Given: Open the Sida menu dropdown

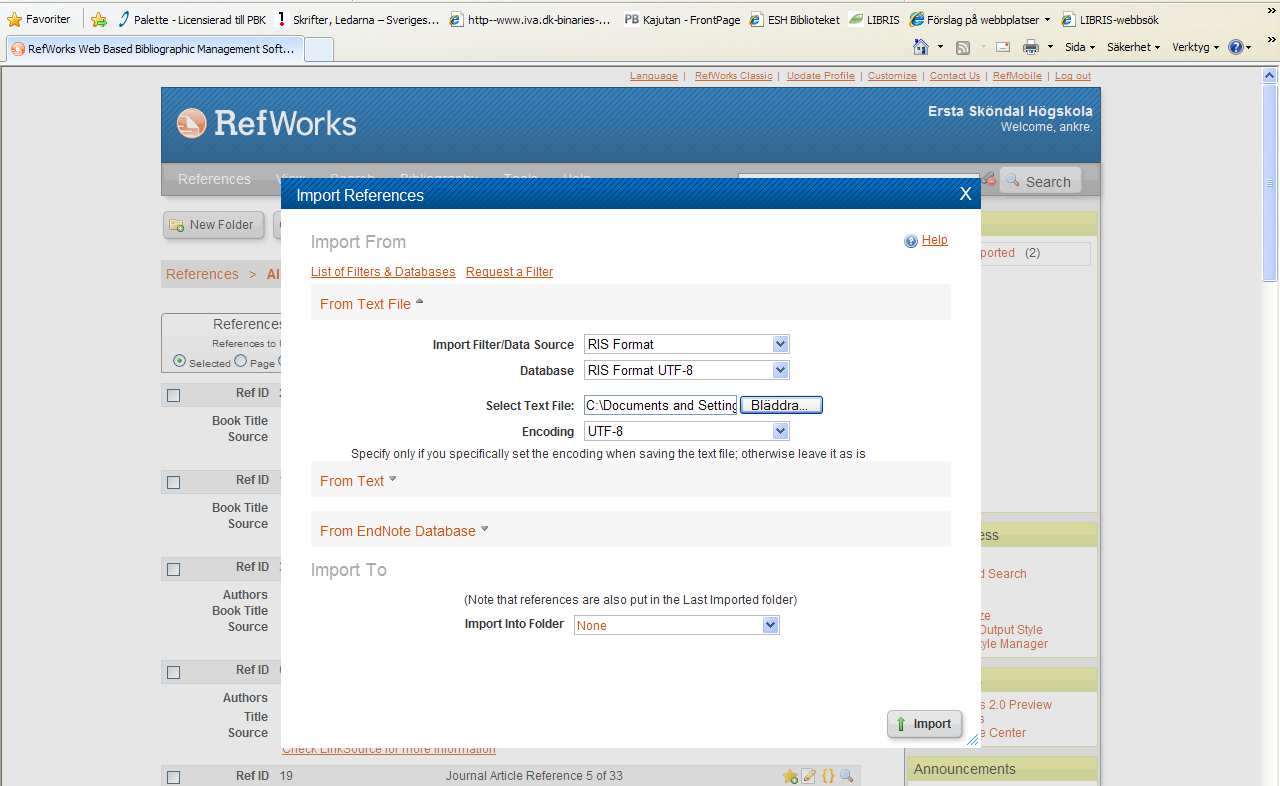Looking at the screenshot, I should pos(1080,47).
